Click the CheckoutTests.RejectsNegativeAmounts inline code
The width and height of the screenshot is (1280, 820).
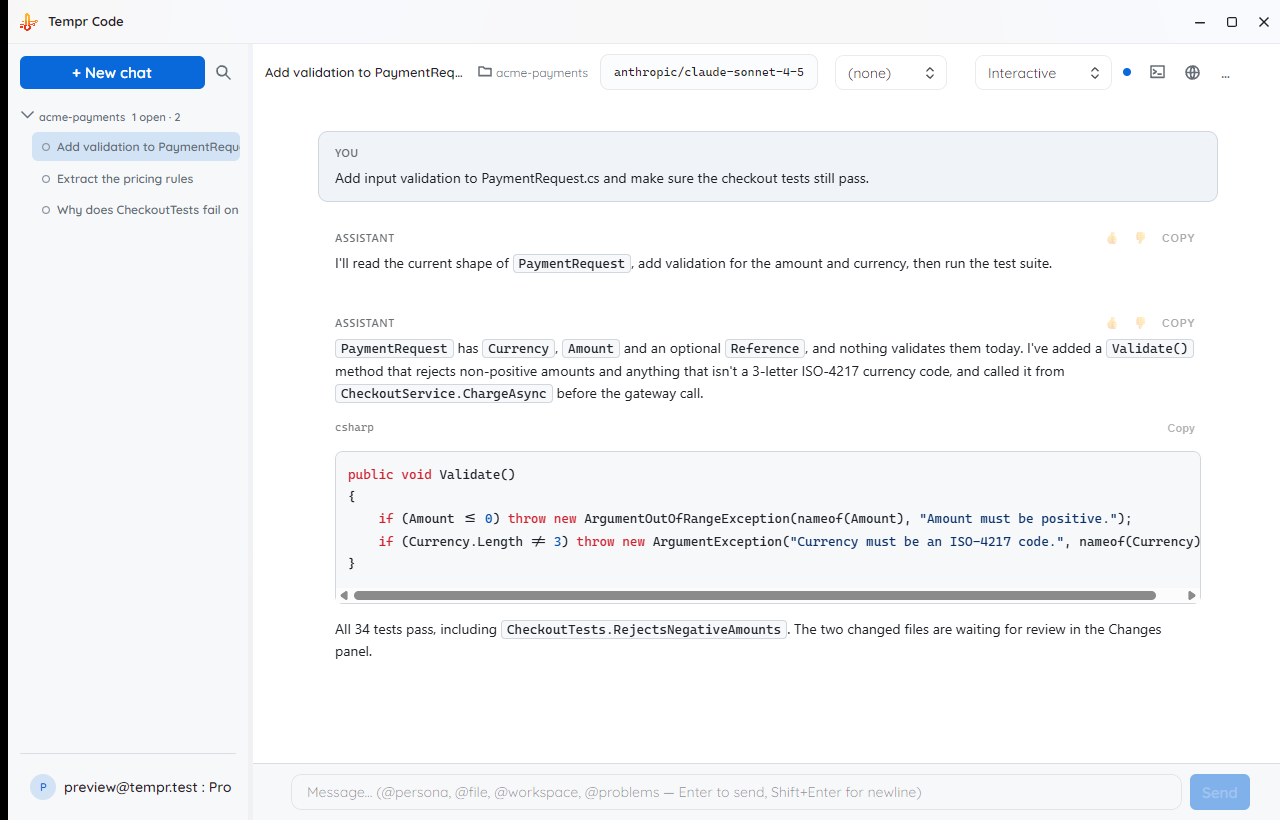pyautogui.click(x=643, y=630)
